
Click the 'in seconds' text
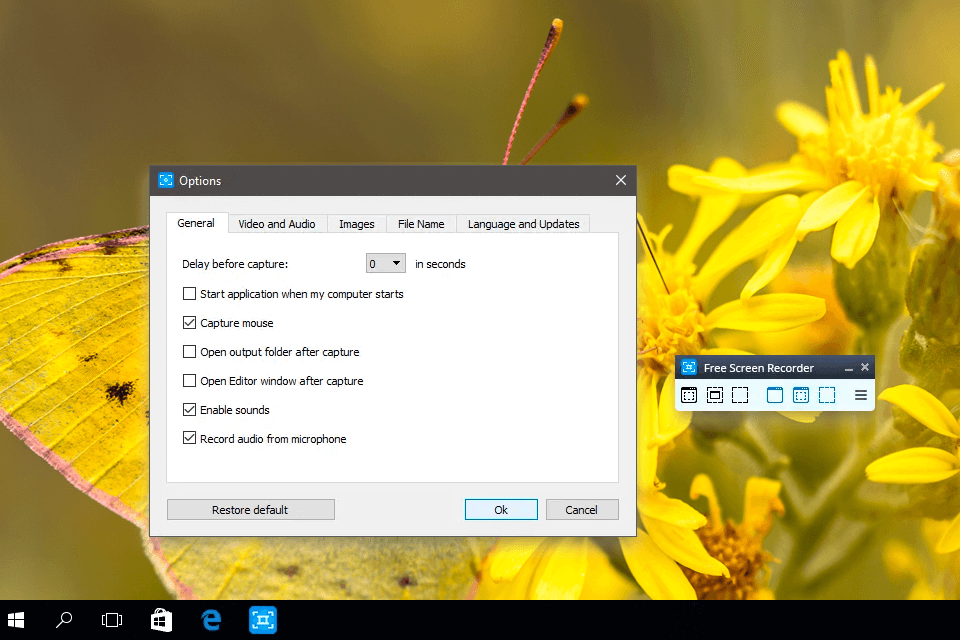tap(440, 264)
